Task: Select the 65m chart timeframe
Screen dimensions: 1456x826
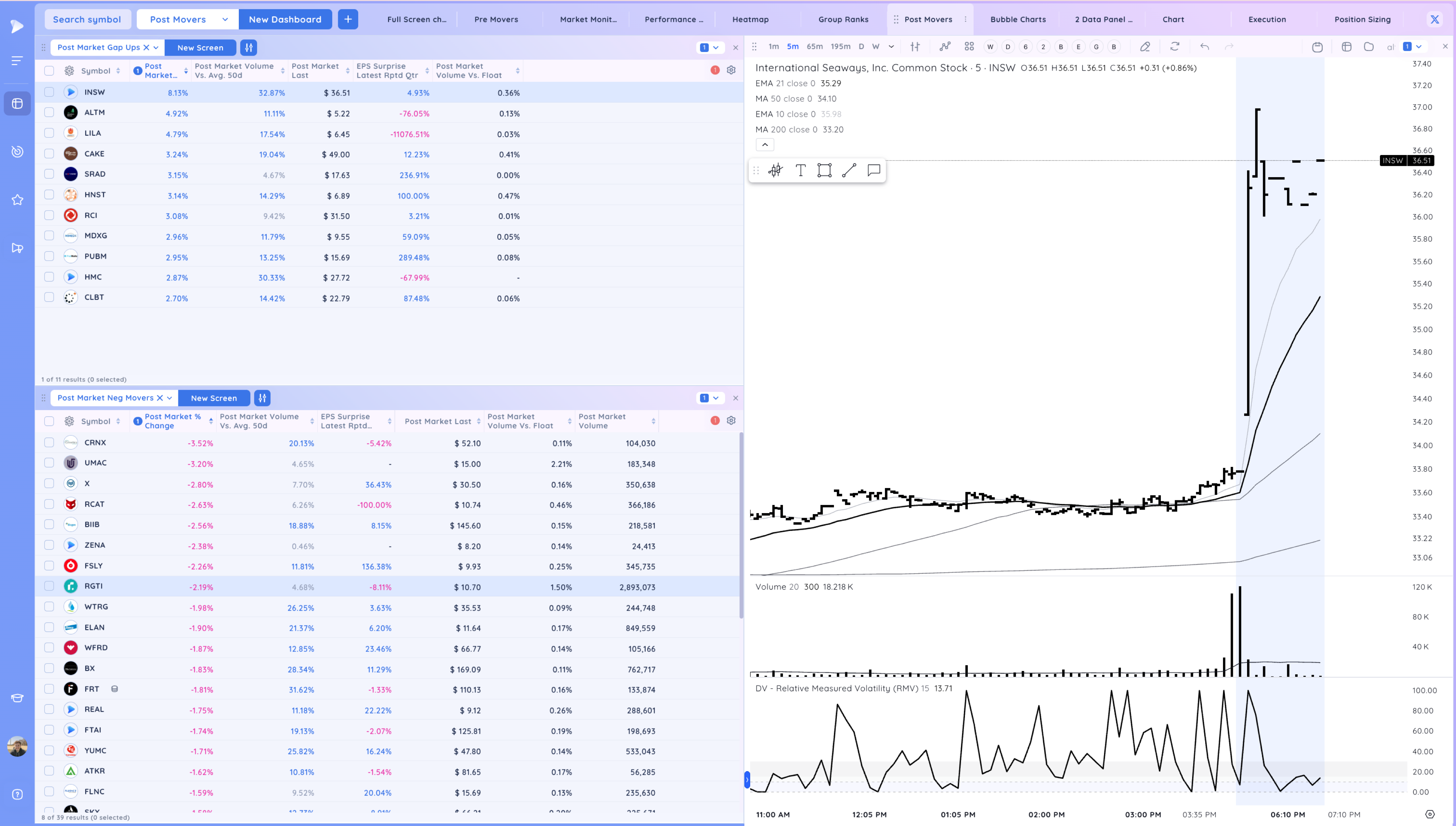Action: (814, 47)
